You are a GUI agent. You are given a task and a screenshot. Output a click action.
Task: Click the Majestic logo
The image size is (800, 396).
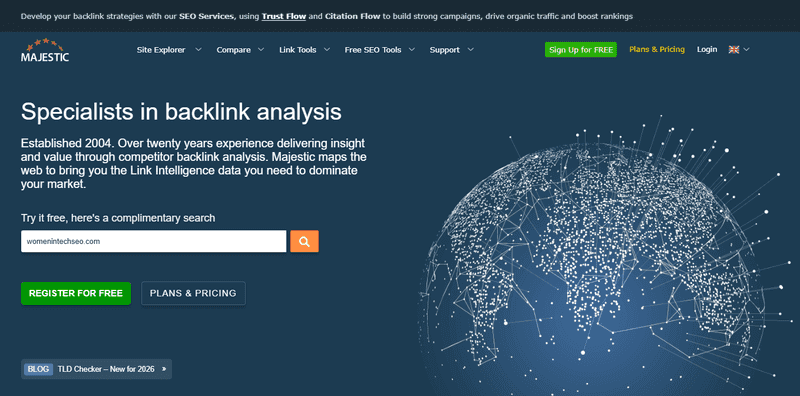pos(45,50)
